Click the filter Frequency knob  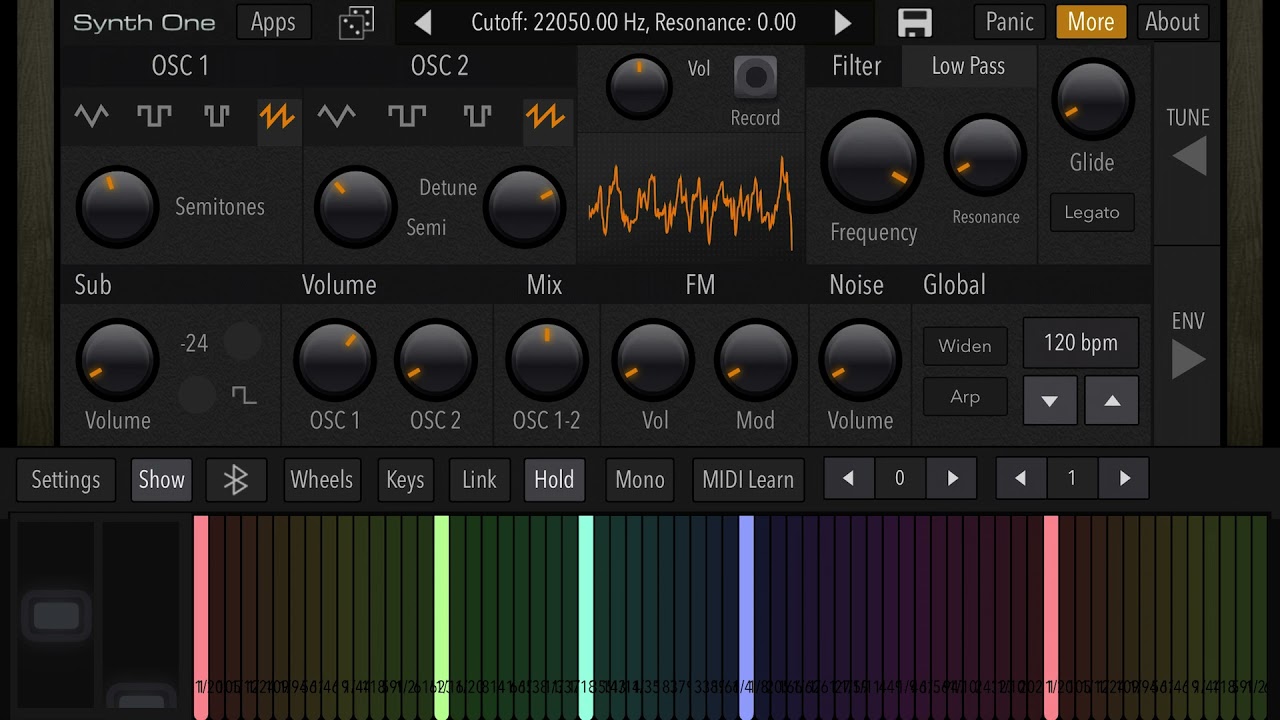872,163
